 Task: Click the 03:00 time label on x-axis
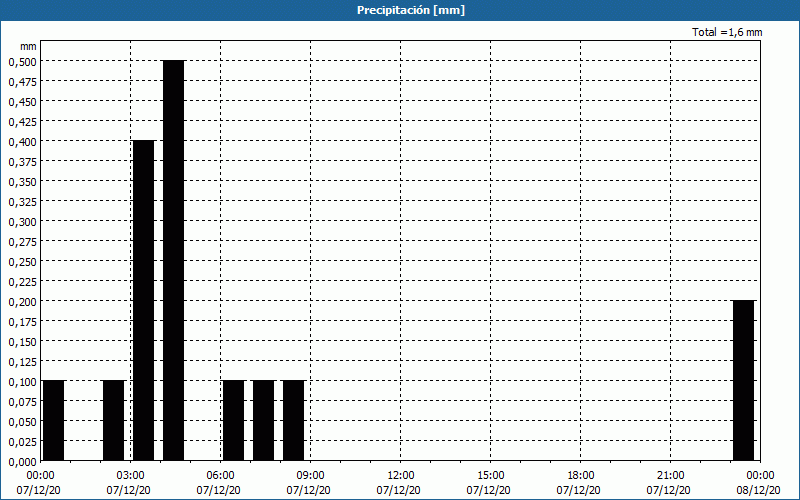click(x=131, y=476)
